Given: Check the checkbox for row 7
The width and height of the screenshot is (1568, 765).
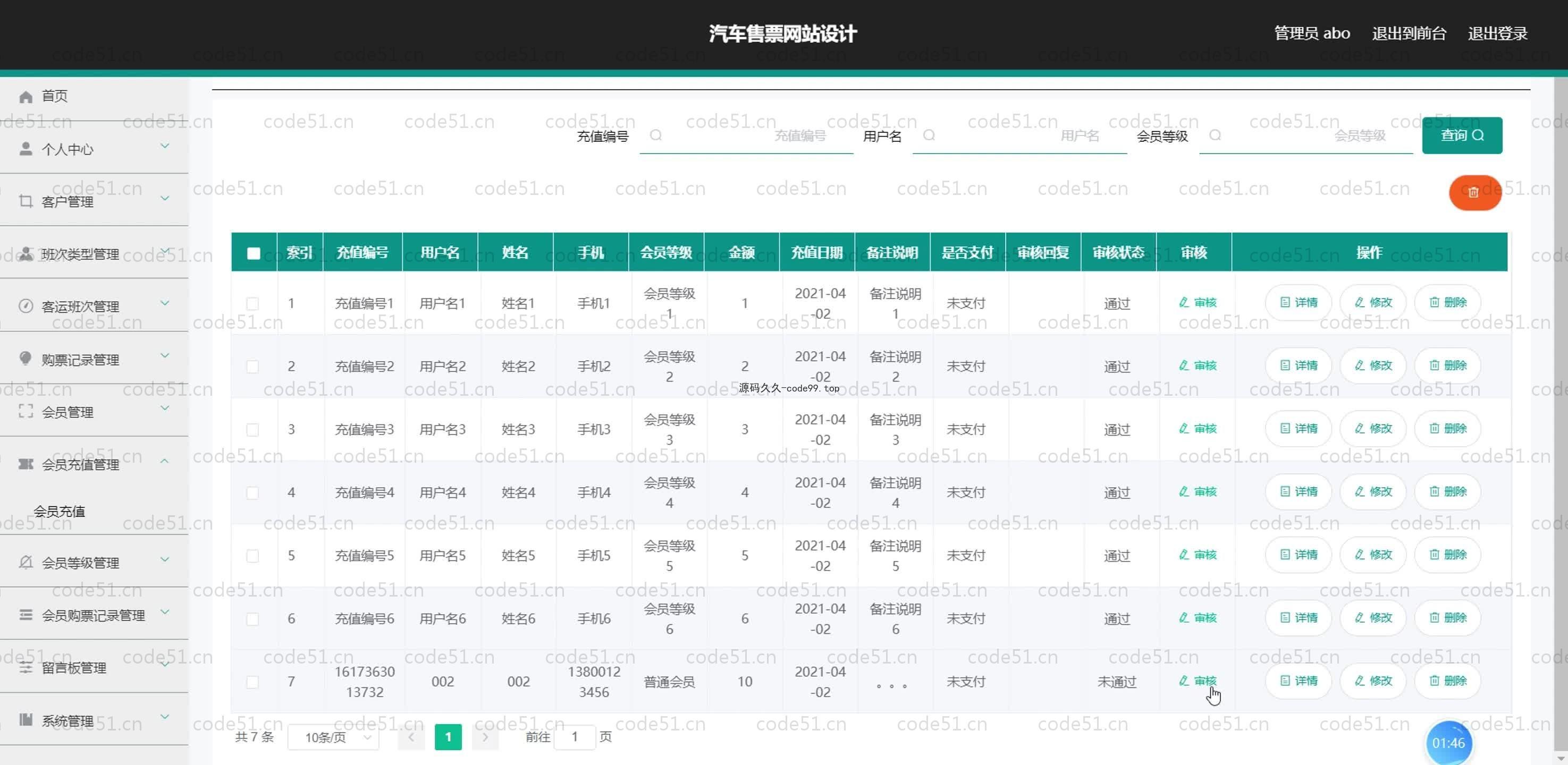Looking at the screenshot, I should pos(252,682).
